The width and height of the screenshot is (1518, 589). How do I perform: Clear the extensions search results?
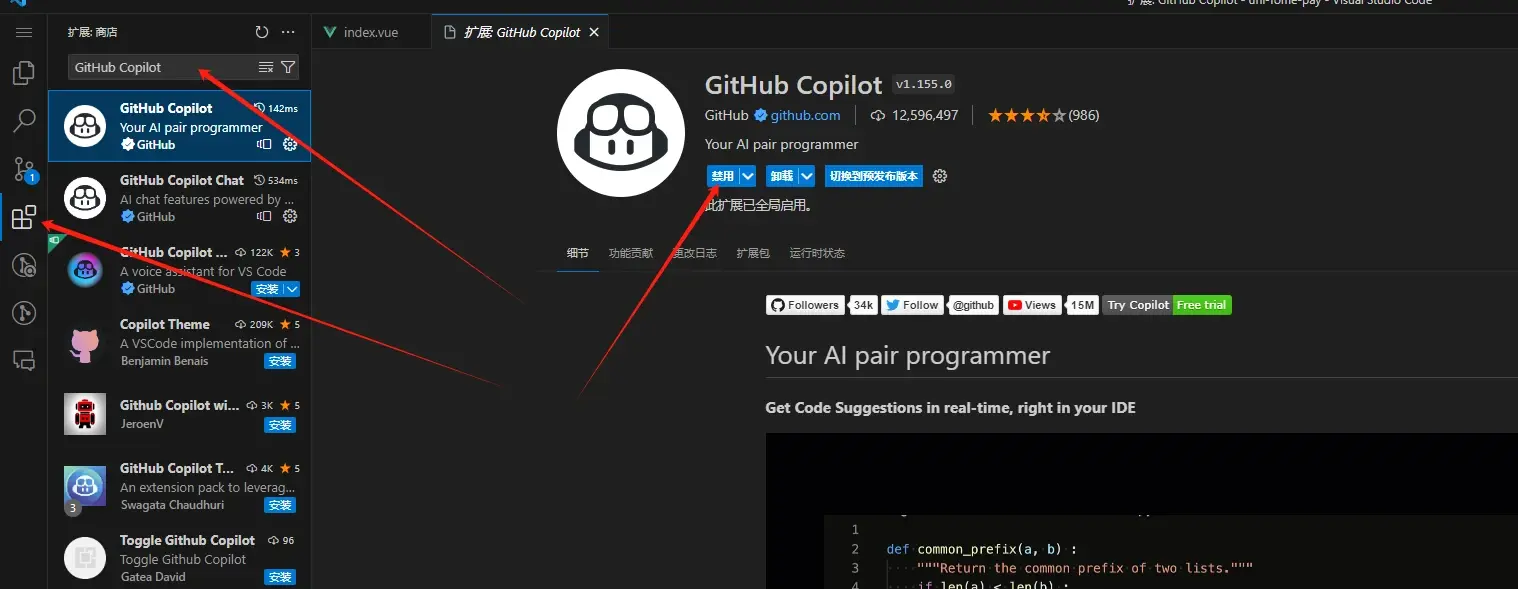[266, 67]
